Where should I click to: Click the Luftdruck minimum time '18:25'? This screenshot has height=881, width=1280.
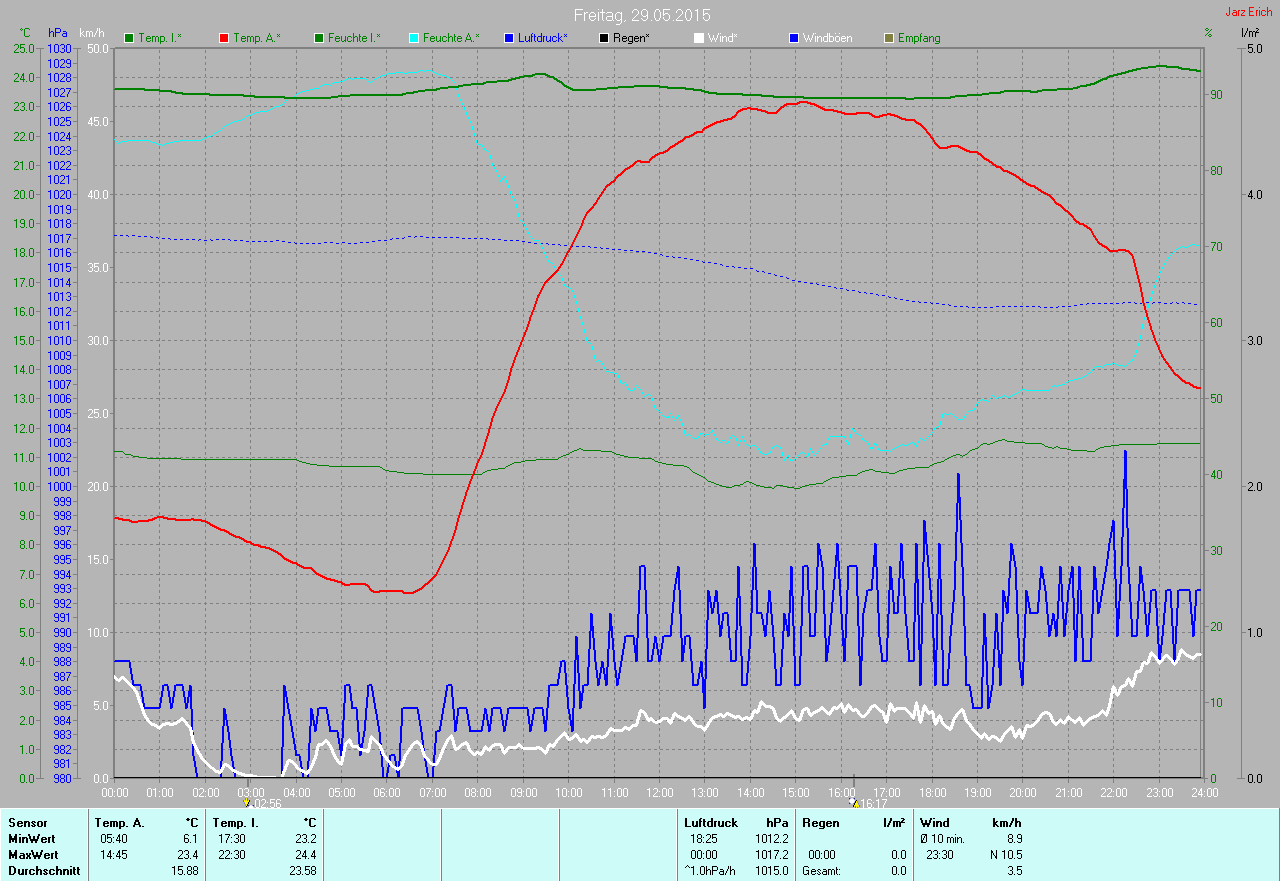pos(706,839)
